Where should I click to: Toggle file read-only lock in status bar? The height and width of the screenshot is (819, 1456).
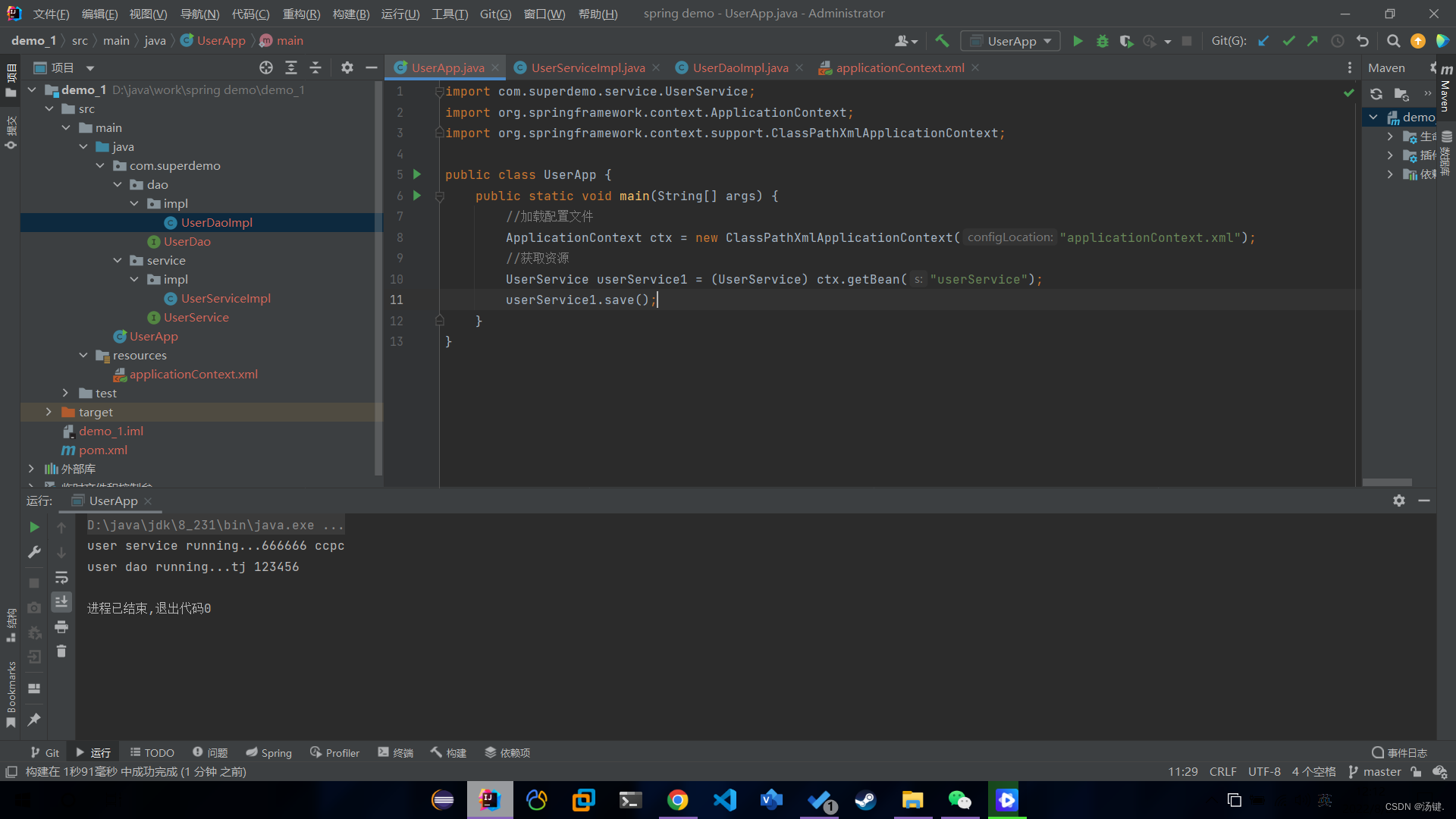coord(1416,772)
